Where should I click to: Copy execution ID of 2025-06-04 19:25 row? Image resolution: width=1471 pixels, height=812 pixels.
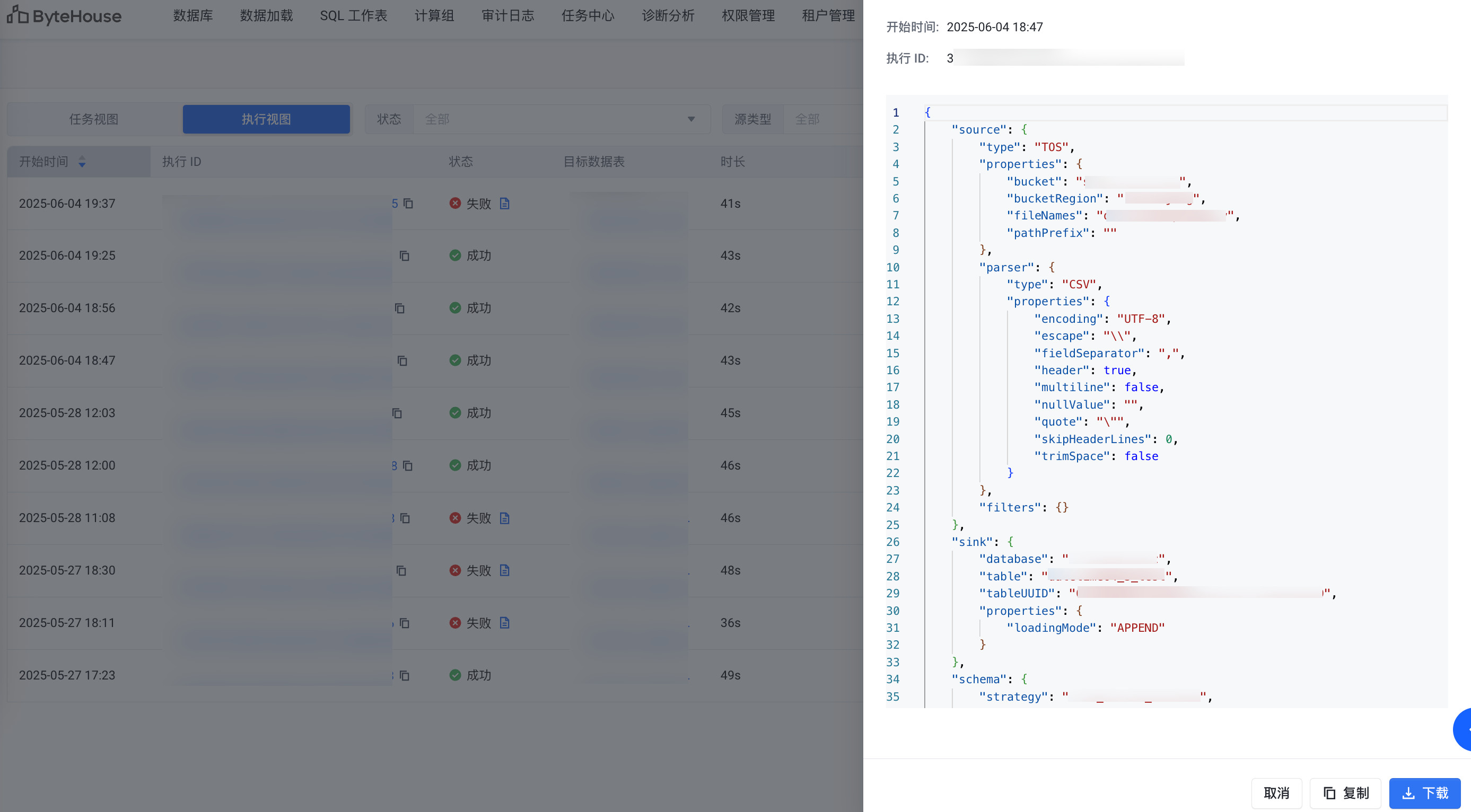404,255
